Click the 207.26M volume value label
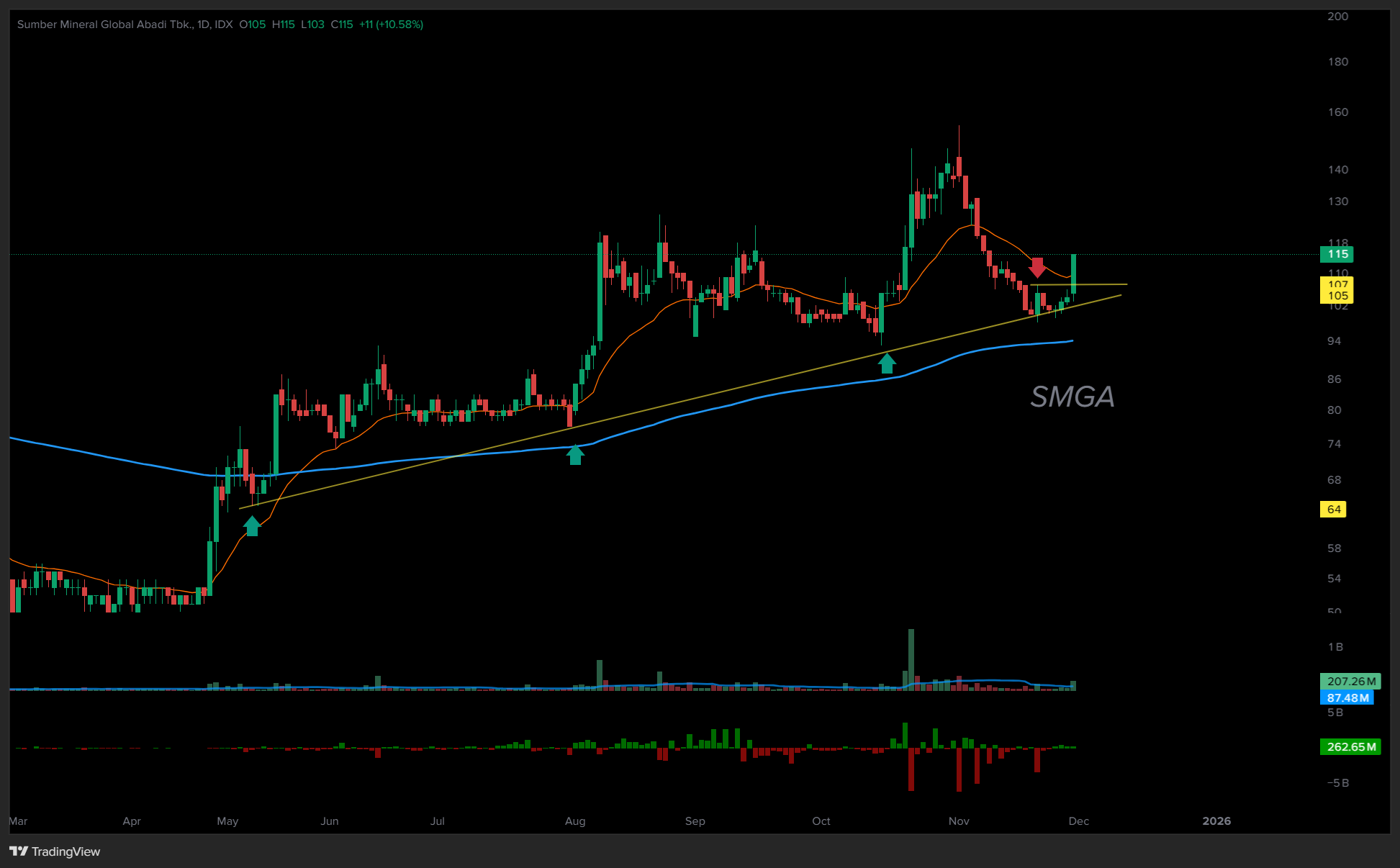 coord(1350,681)
